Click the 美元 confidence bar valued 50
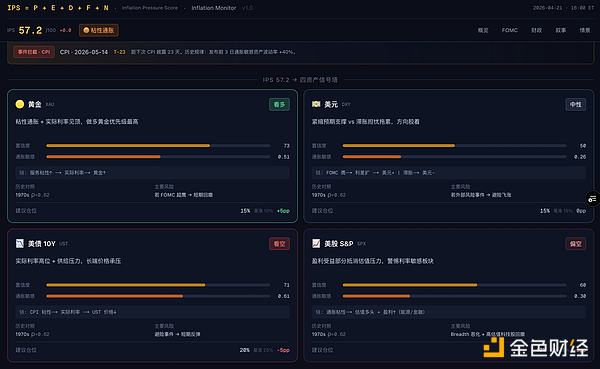The image size is (600, 369). (455, 145)
